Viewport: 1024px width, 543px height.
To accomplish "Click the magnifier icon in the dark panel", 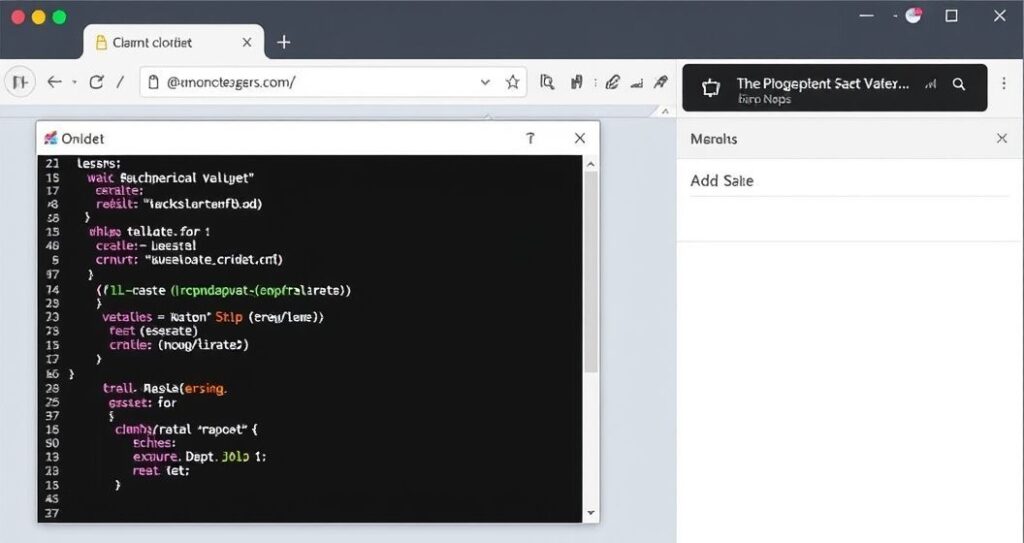I will tap(959, 85).
